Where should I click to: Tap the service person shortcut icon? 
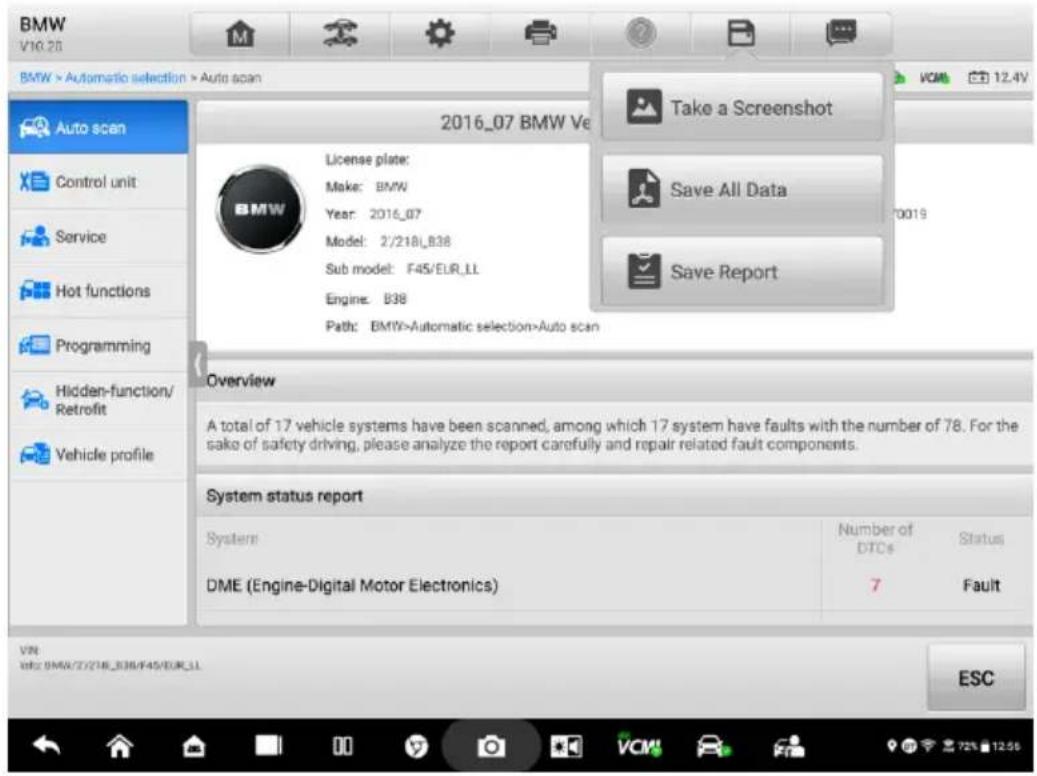pyautogui.click(x=788, y=746)
